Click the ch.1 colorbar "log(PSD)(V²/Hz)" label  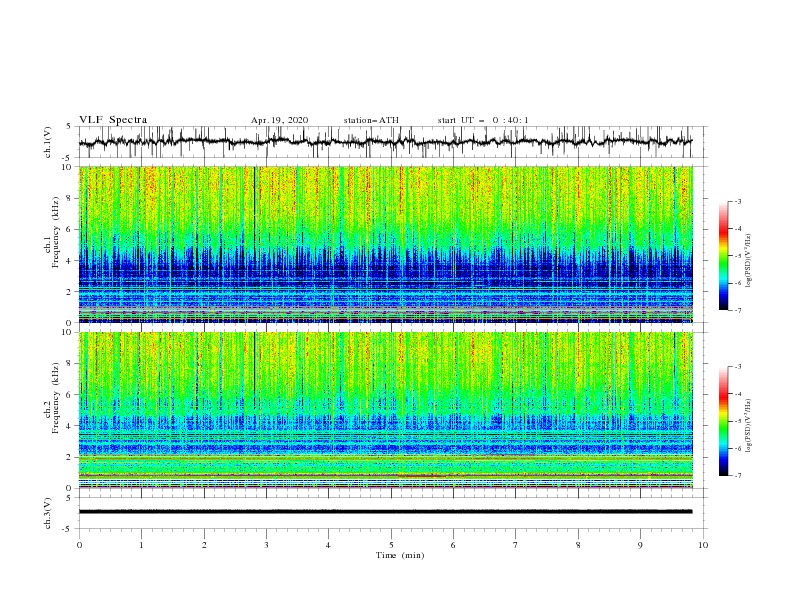749,261
